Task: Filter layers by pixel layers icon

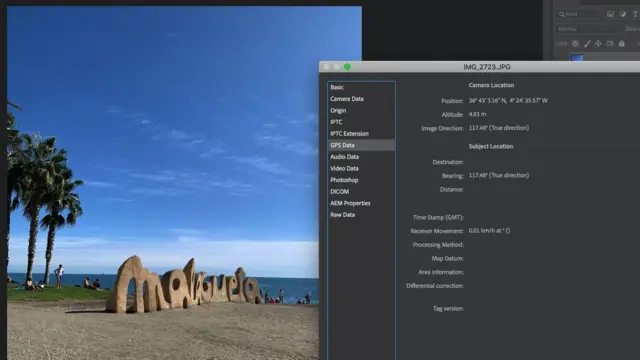Action: tap(610, 14)
